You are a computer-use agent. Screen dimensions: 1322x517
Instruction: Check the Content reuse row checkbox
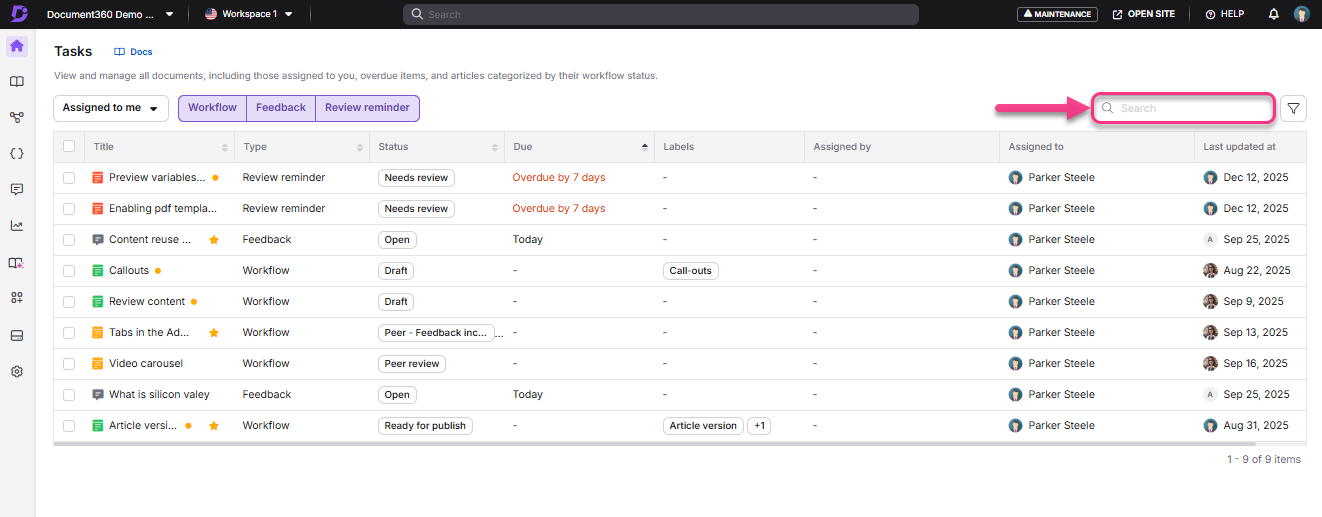tap(69, 240)
